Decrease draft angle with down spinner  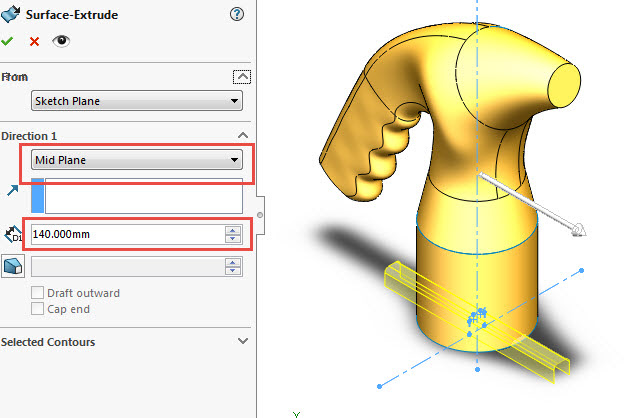click(x=233, y=271)
